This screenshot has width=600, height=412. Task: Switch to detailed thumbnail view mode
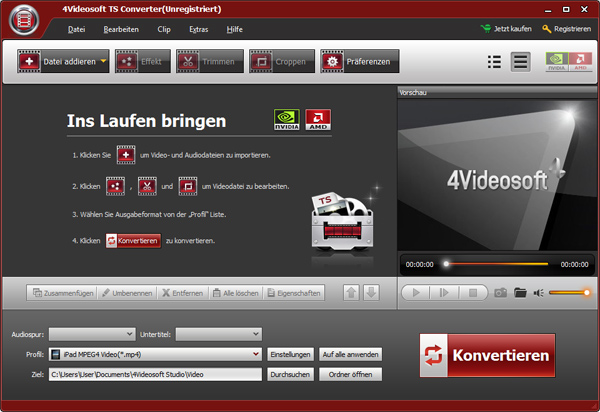(x=520, y=62)
